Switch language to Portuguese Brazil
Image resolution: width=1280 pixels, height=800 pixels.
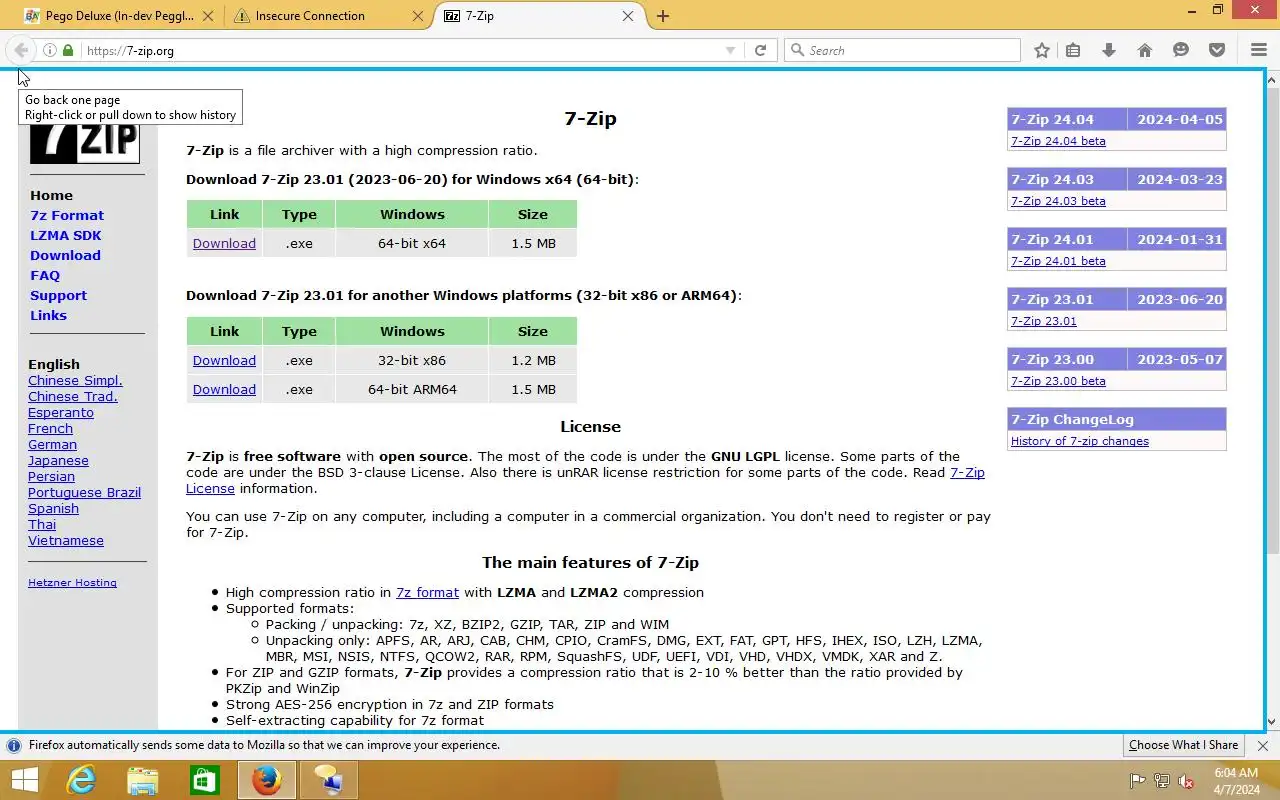point(84,493)
